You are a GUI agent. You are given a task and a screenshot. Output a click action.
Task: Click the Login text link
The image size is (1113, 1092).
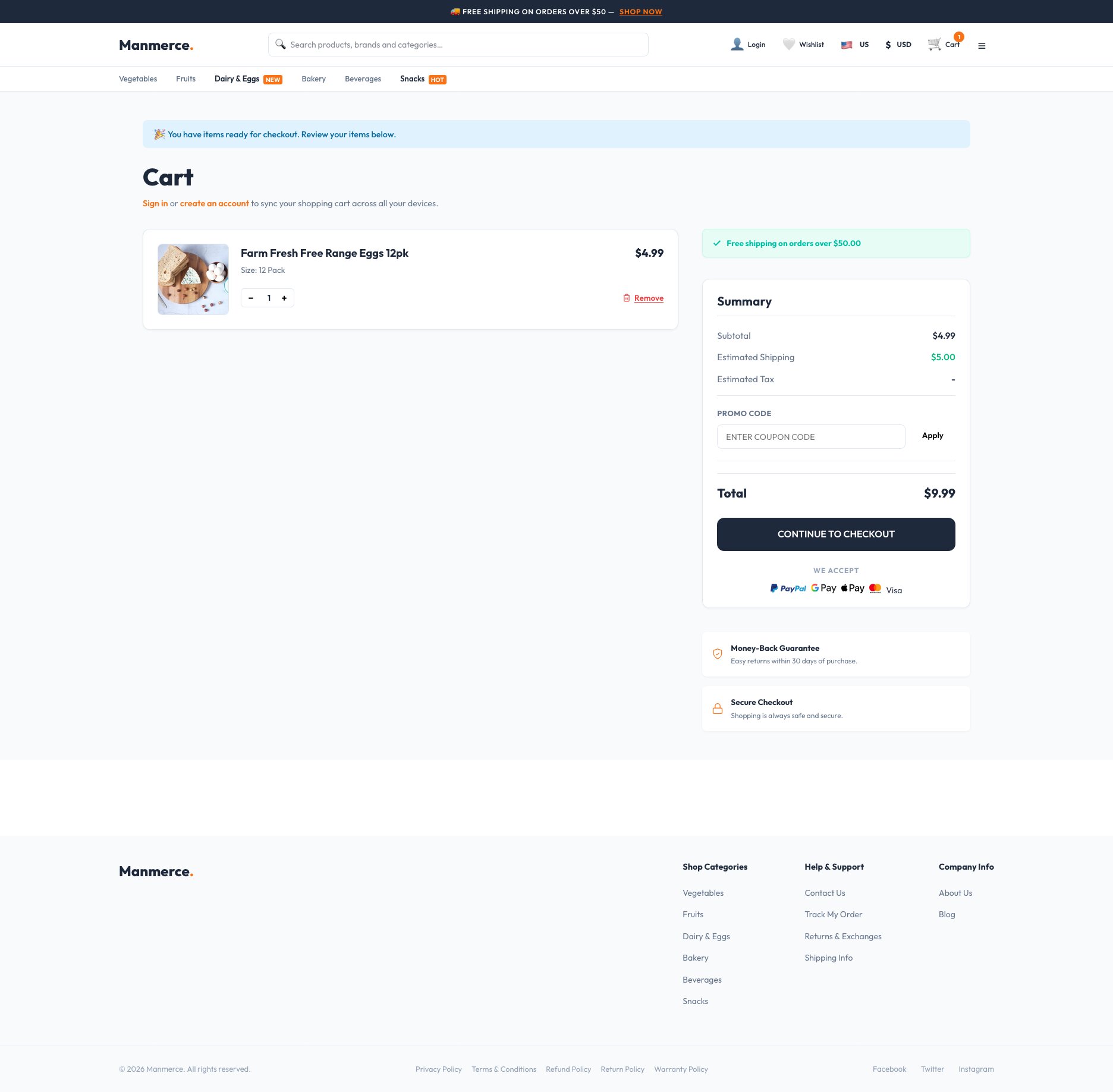click(x=756, y=45)
